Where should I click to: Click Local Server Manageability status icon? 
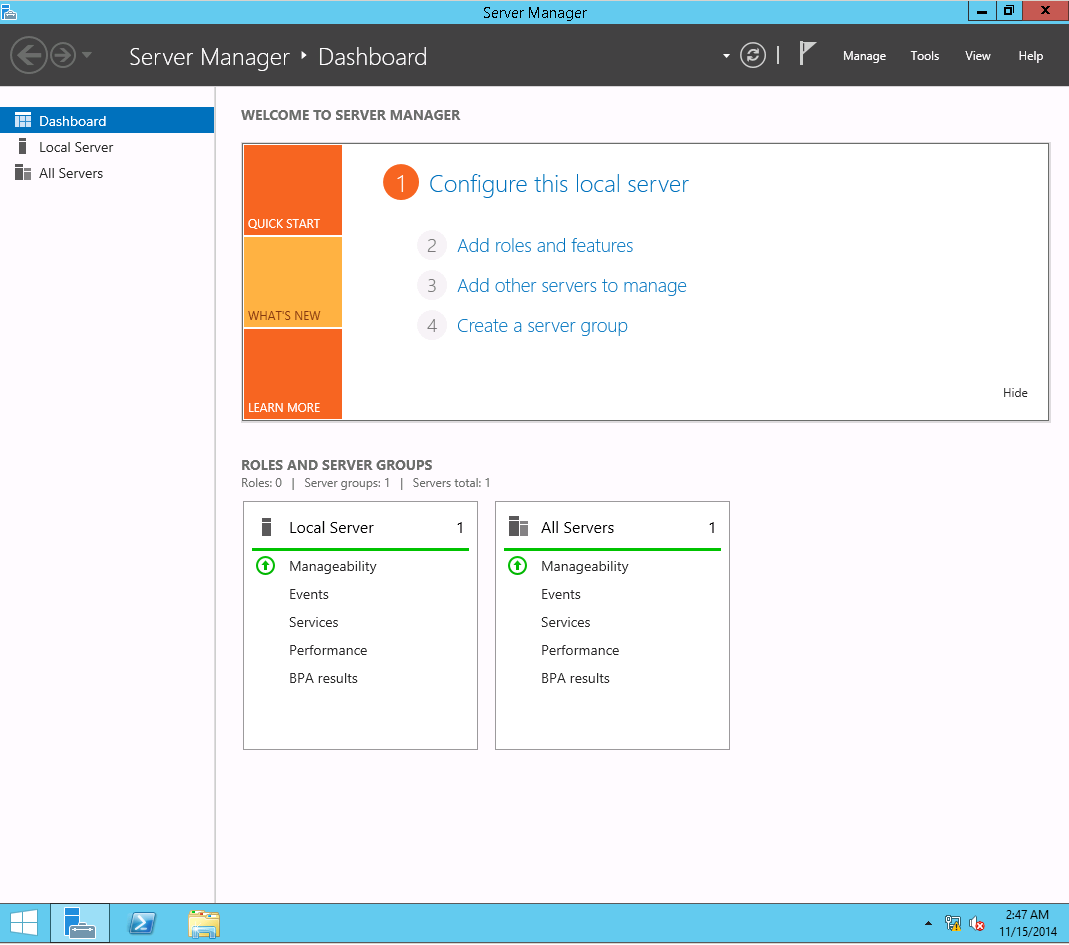pos(265,566)
